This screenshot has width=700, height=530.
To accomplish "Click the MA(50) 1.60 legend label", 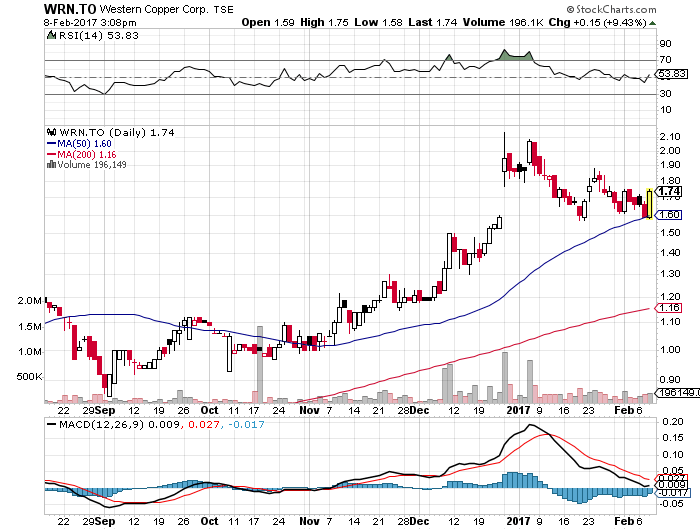I will (x=84, y=144).
